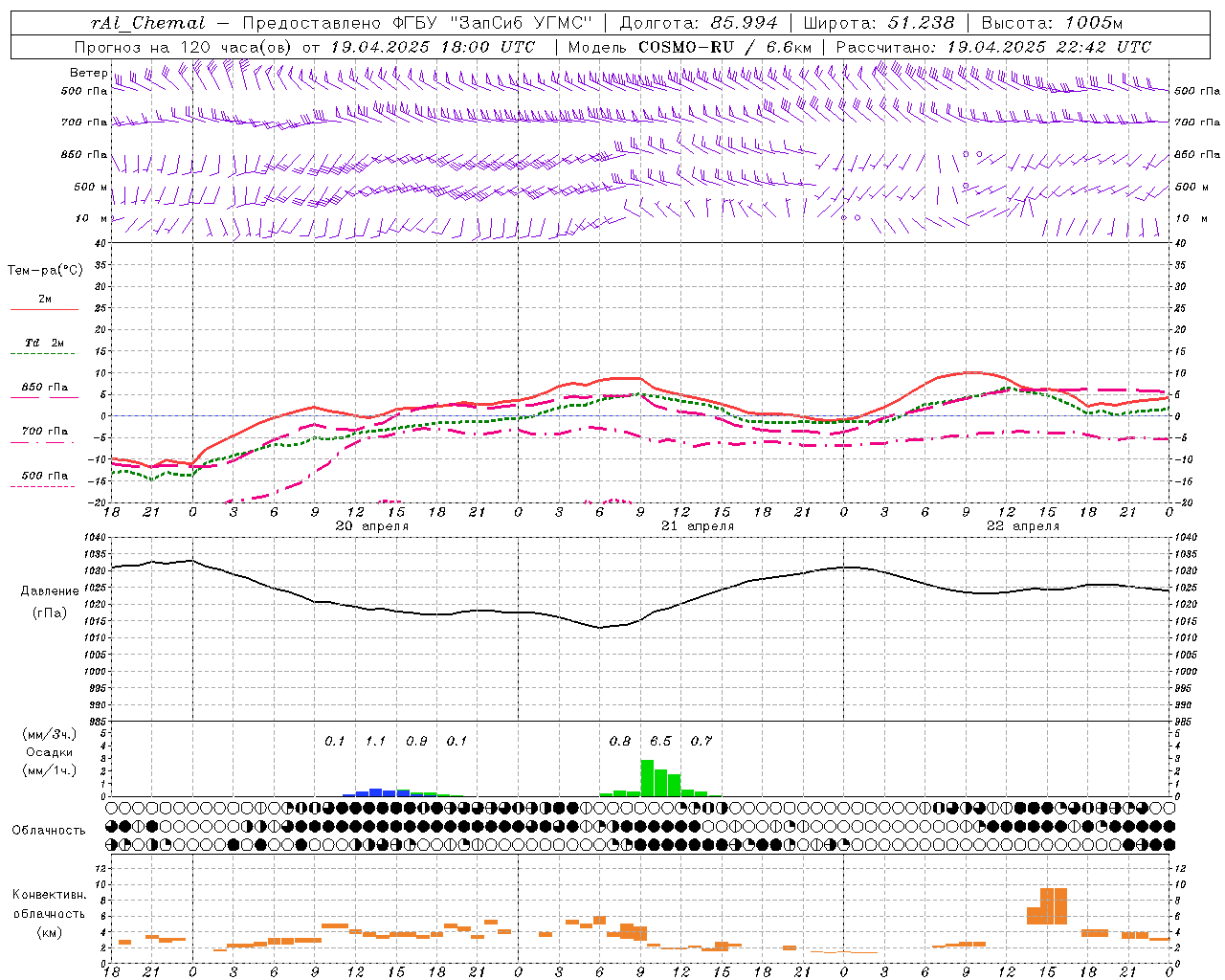1225x980 pixels.
Task: Click the 12 tick on right convective axis
Action: tap(1180, 868)
